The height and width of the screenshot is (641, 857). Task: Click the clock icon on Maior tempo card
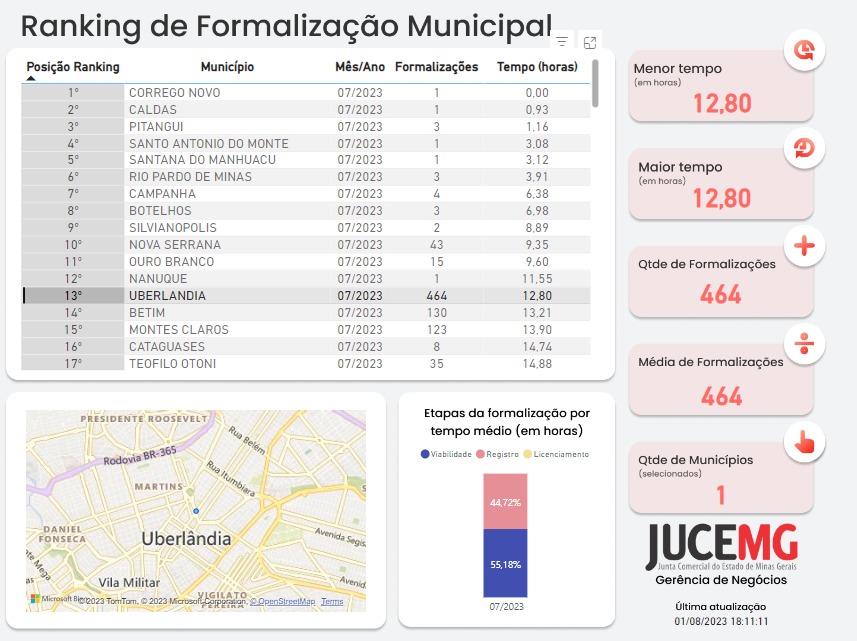click(x=804, y=147)
